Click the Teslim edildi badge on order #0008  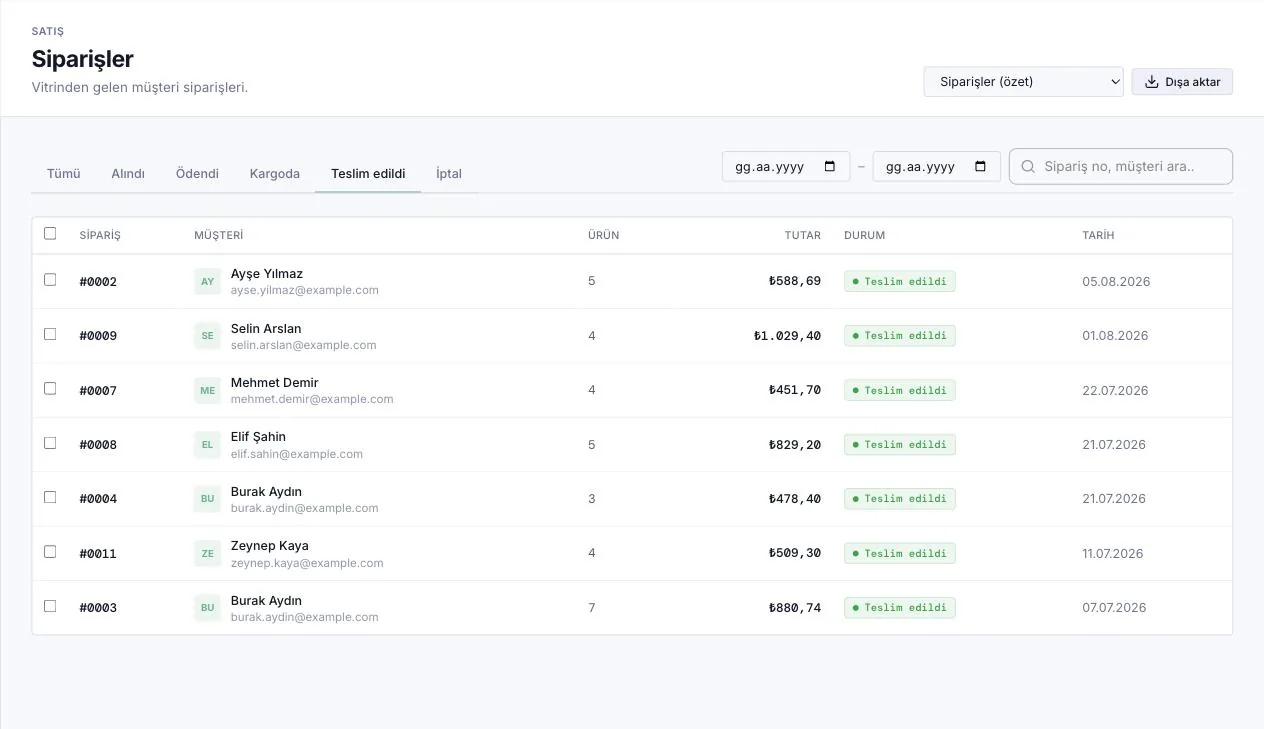[x=900, y=445]
